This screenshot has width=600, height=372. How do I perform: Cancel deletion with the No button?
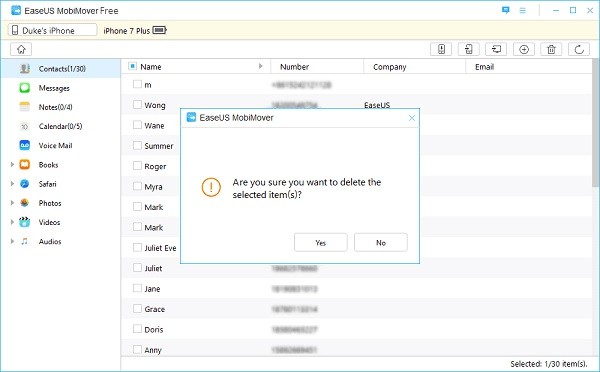click(x=381, y=242)
